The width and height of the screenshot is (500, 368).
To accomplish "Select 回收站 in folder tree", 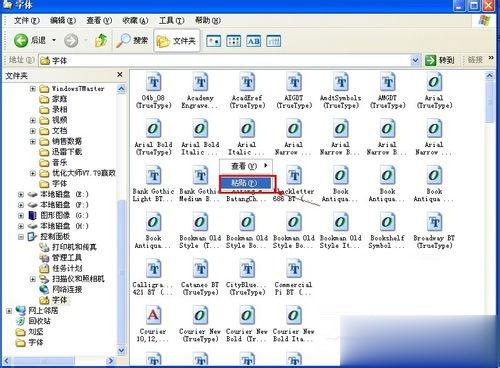I will [x=39, y=321].
